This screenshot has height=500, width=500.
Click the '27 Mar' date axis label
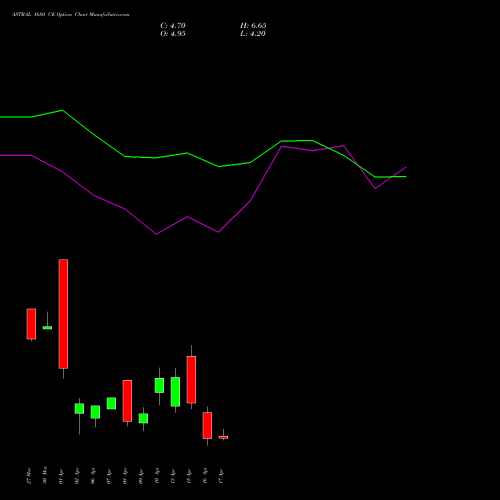click(29, 475)
